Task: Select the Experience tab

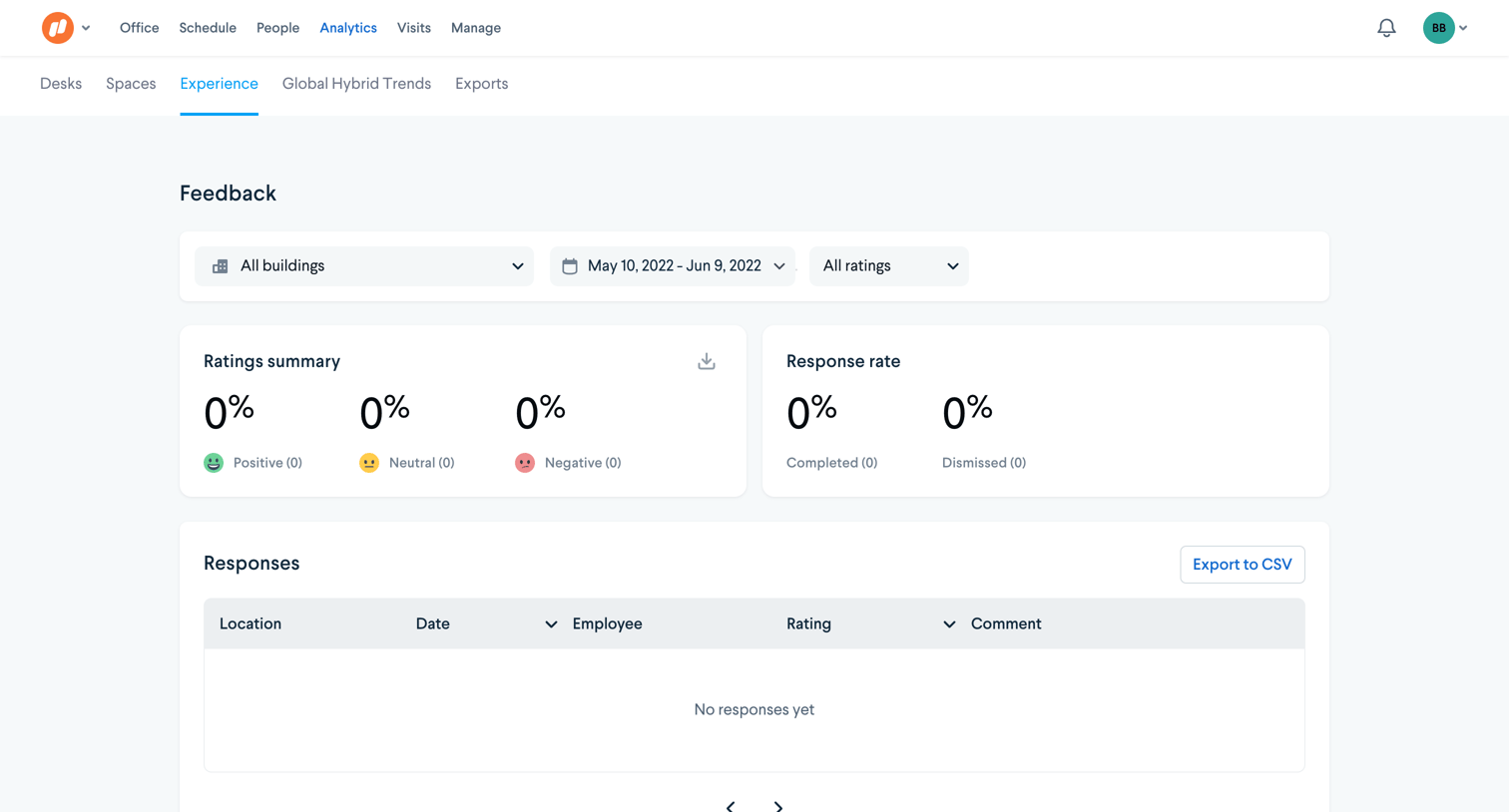Action: (x=219, y=84)
